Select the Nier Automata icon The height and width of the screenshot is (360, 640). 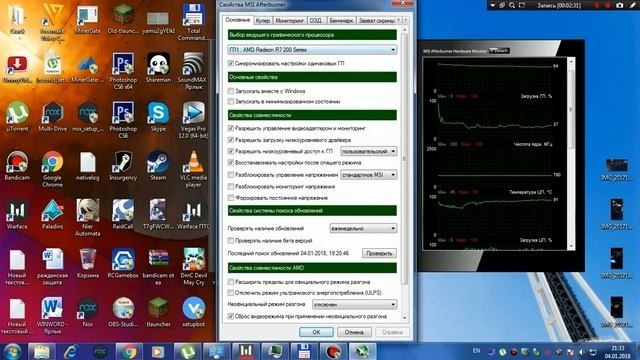pyautogui.click(x=87, y=218)
